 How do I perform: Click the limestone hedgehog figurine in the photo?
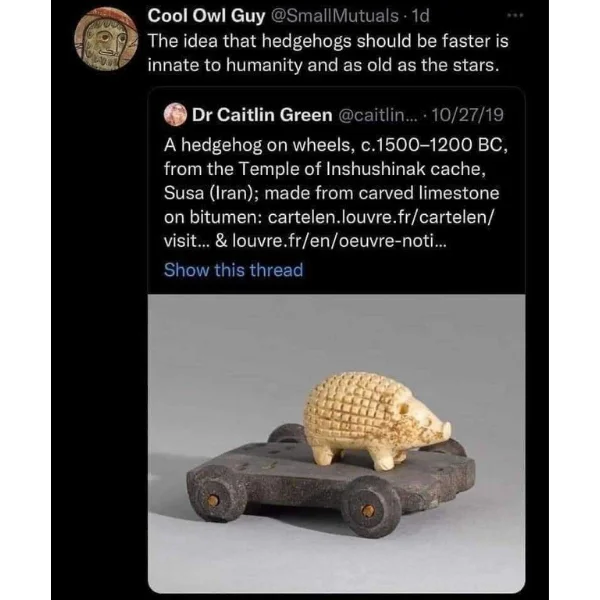[x=375, y=420]
